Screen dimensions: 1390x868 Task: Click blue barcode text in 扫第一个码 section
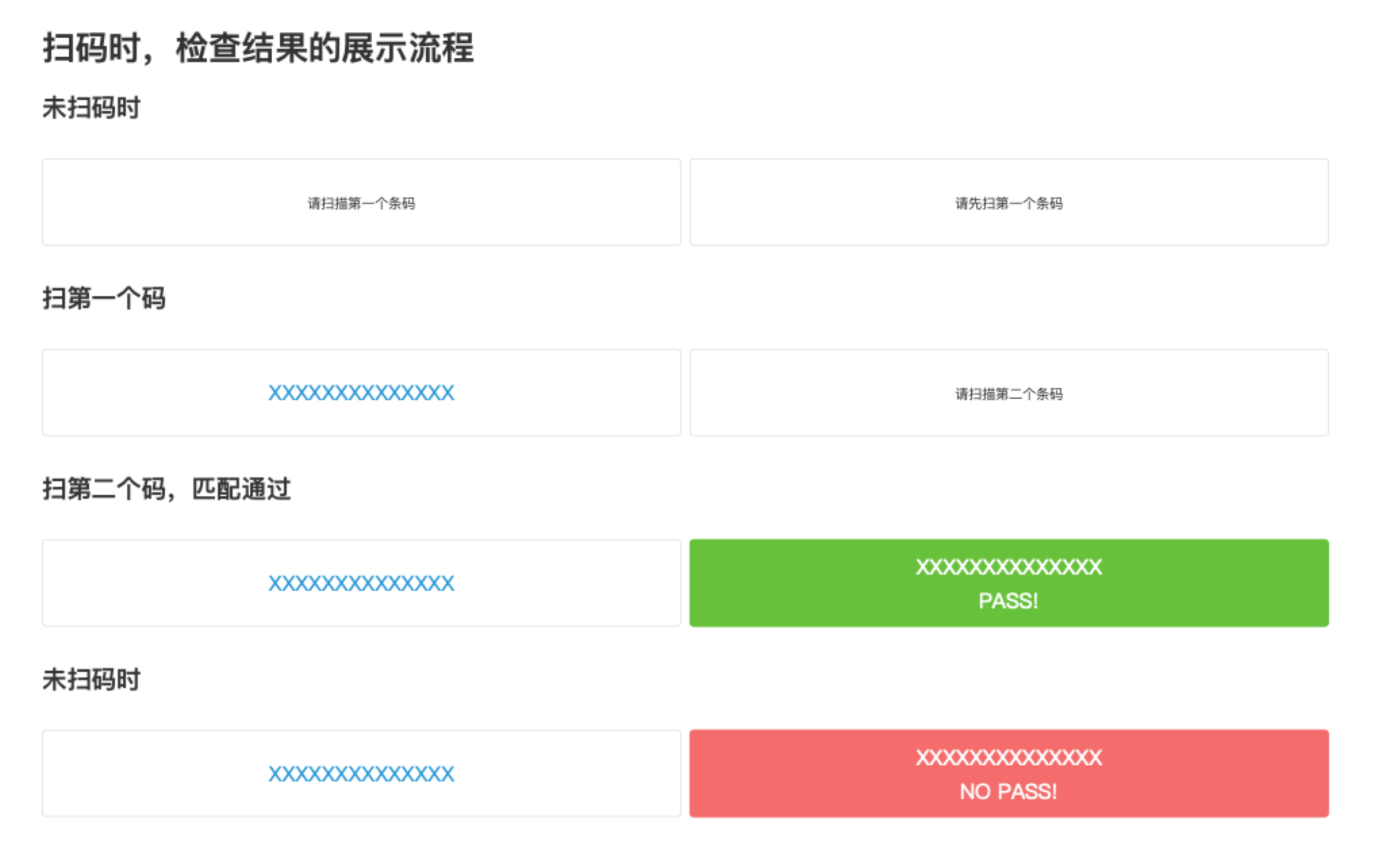pyautogui.click(x=361, y=393)
